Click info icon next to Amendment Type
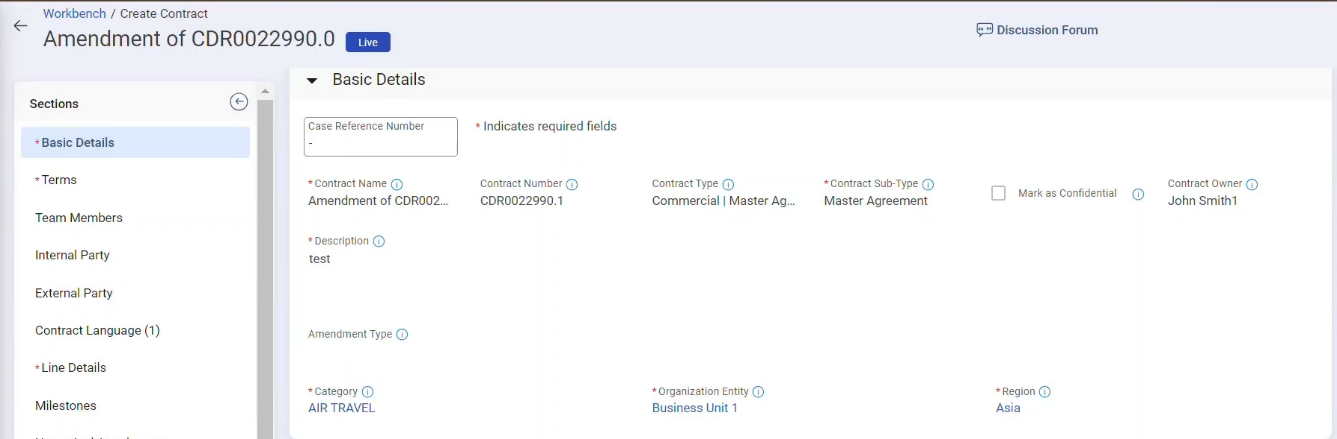 pos(402,335)
